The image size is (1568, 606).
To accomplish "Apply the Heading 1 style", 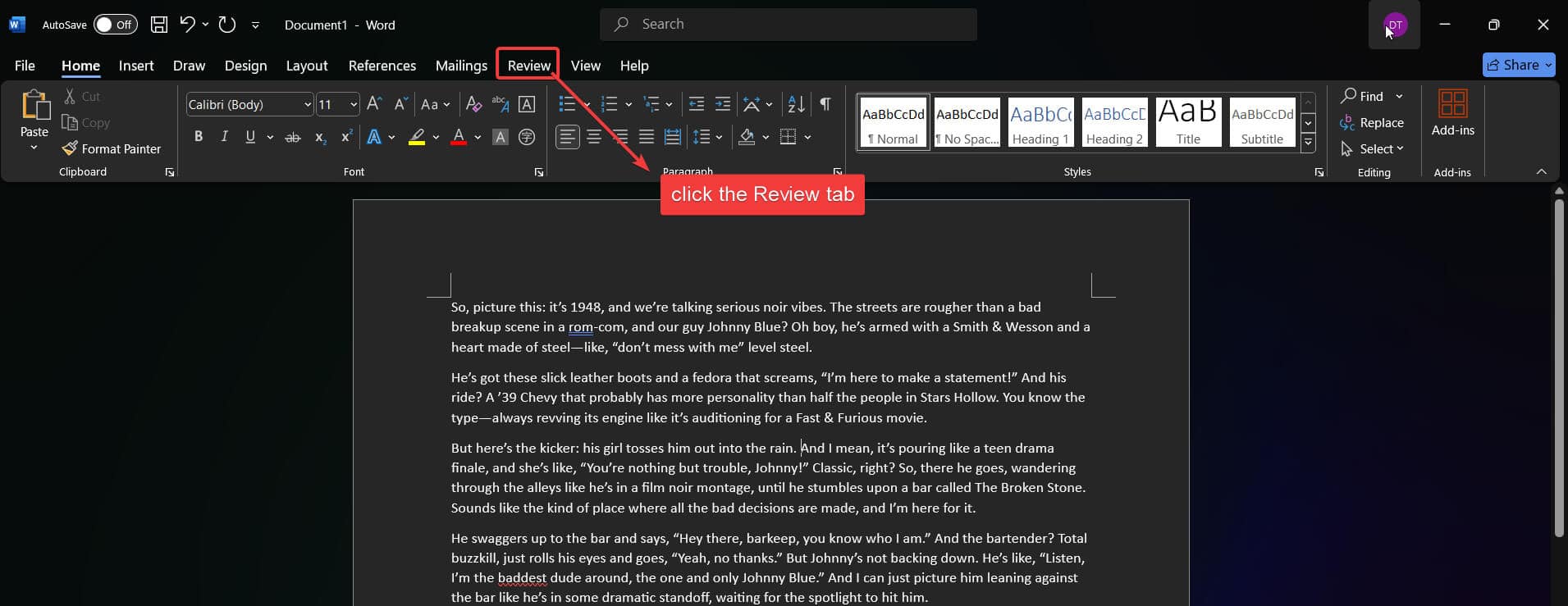I will (1040, 121).
